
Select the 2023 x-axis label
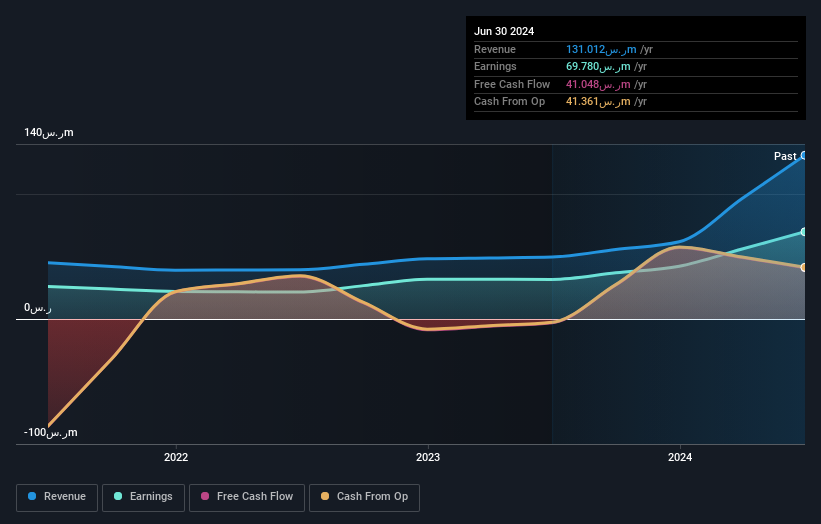pos(428,458)
